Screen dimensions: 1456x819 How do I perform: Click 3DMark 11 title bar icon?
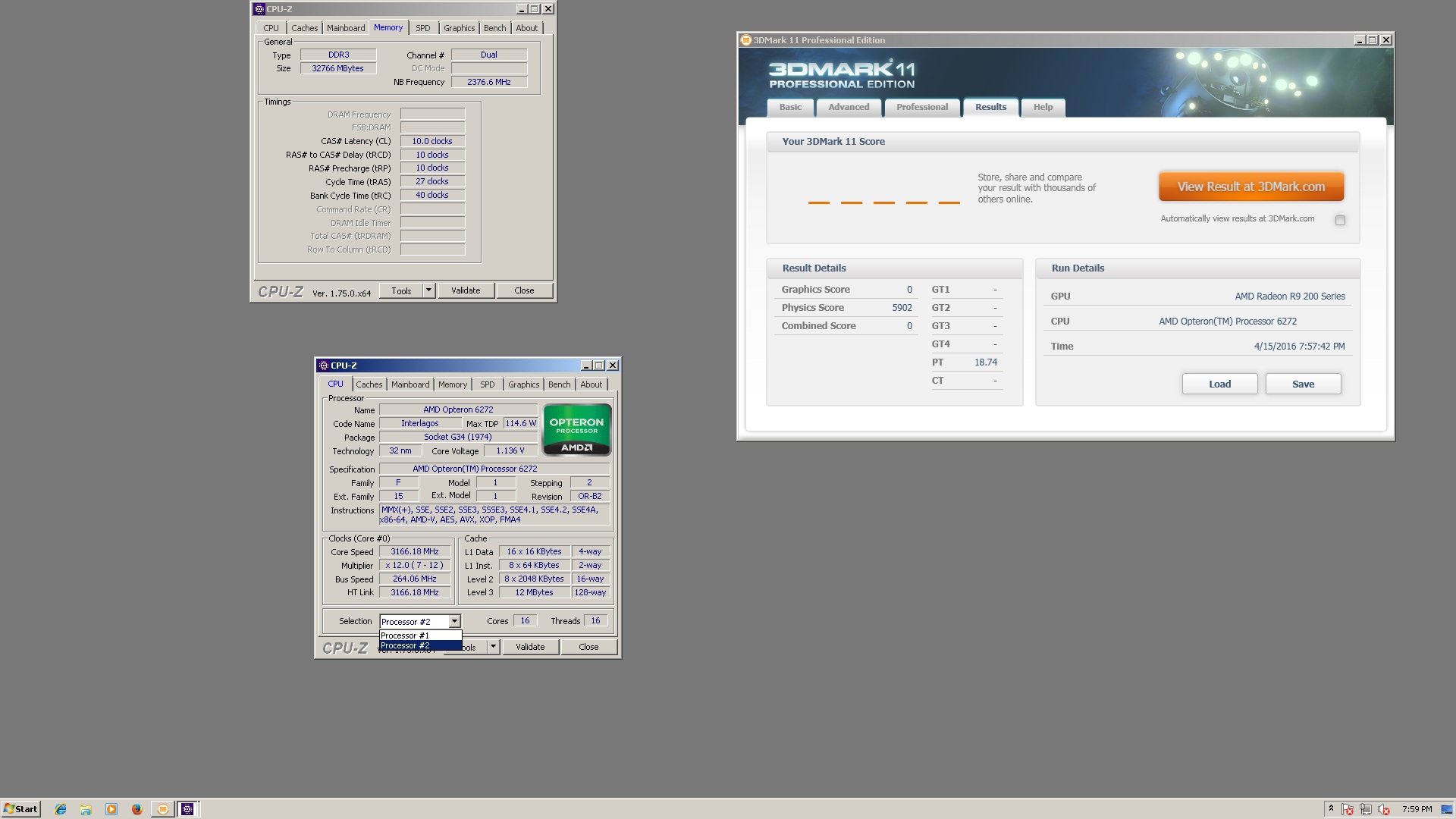[x=745, y=40]
